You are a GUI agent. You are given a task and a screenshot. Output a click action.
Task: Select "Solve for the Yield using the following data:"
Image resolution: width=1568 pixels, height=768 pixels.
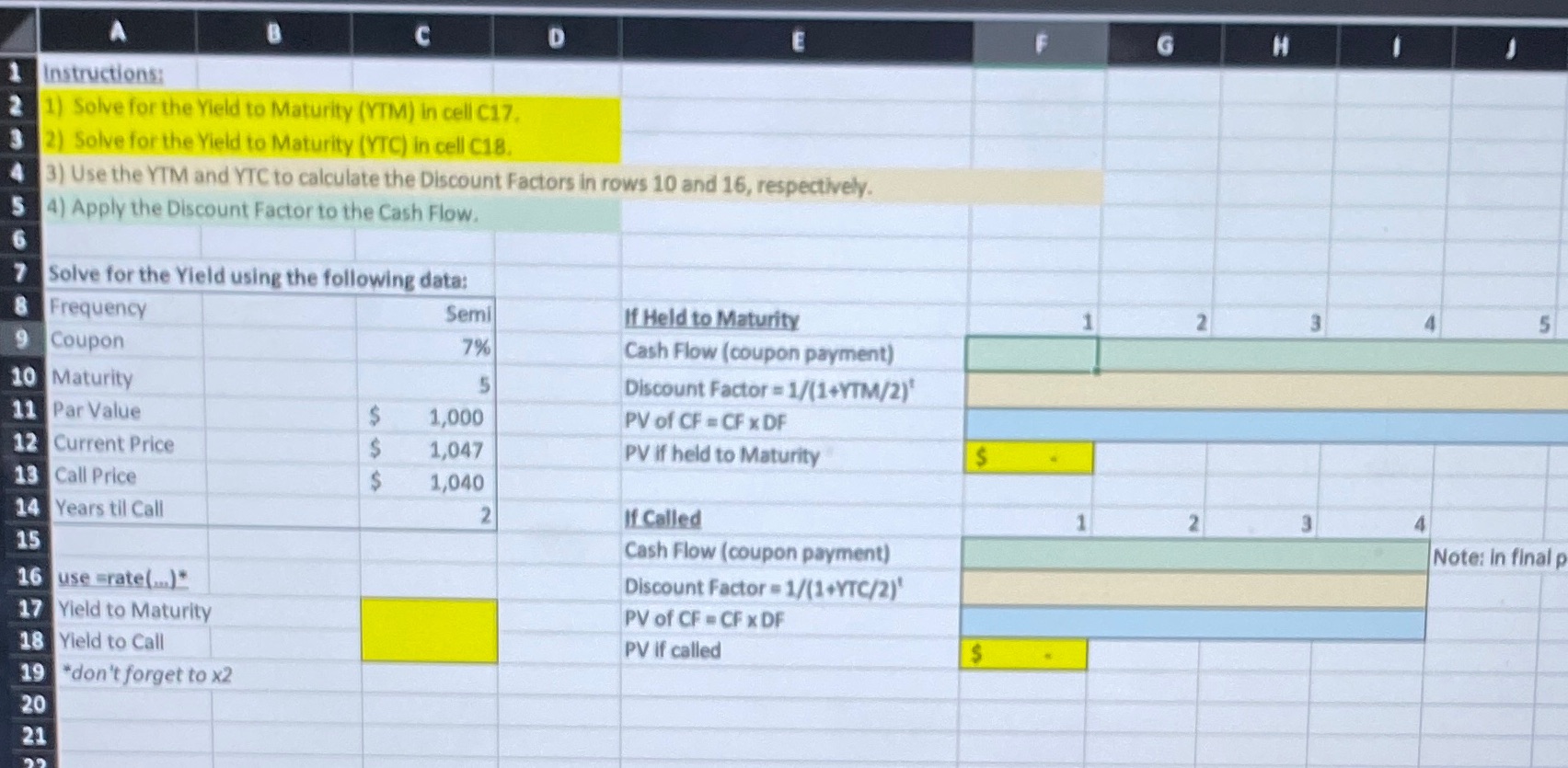pyautogui.click(x=258, y=276)
